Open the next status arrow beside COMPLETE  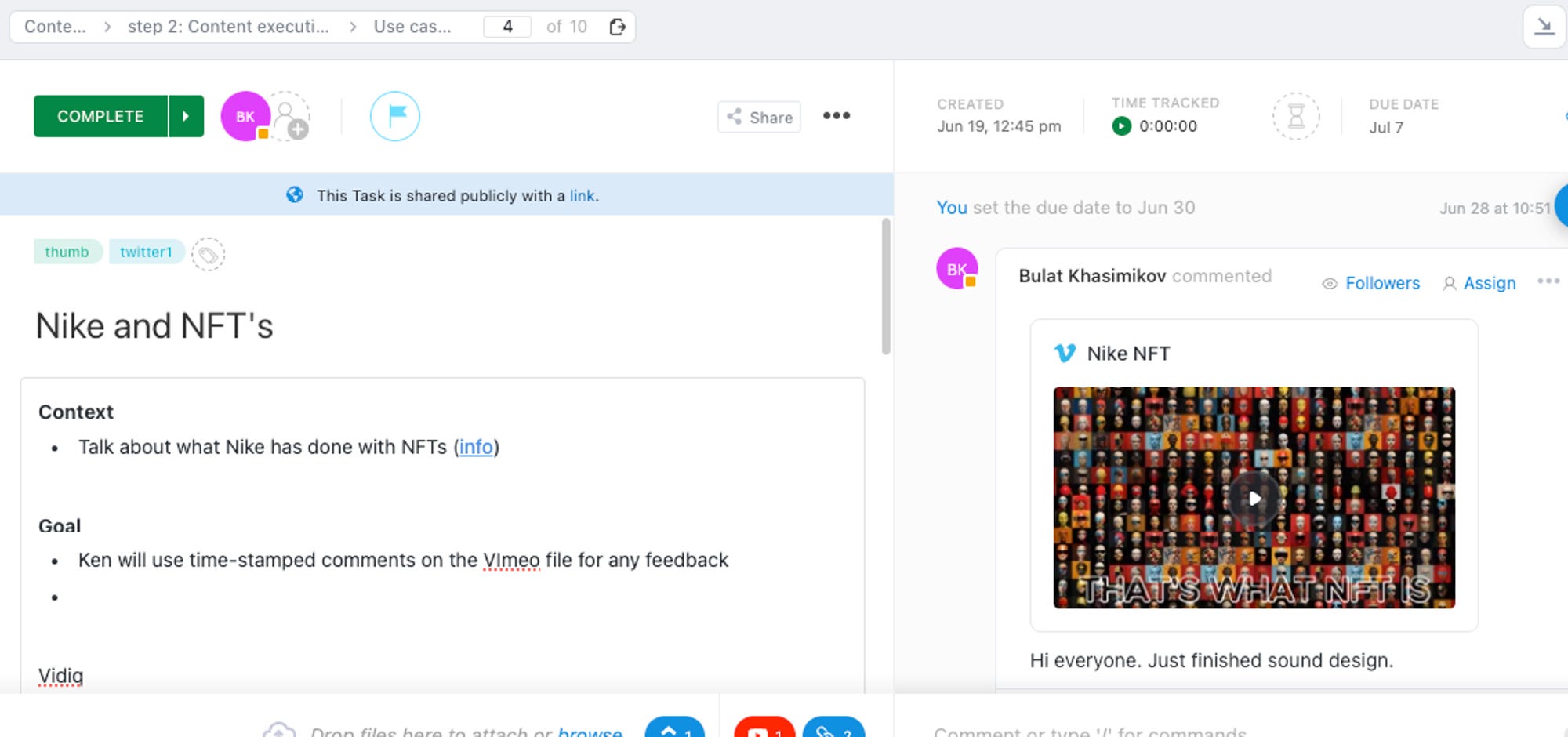pos(187,116)
